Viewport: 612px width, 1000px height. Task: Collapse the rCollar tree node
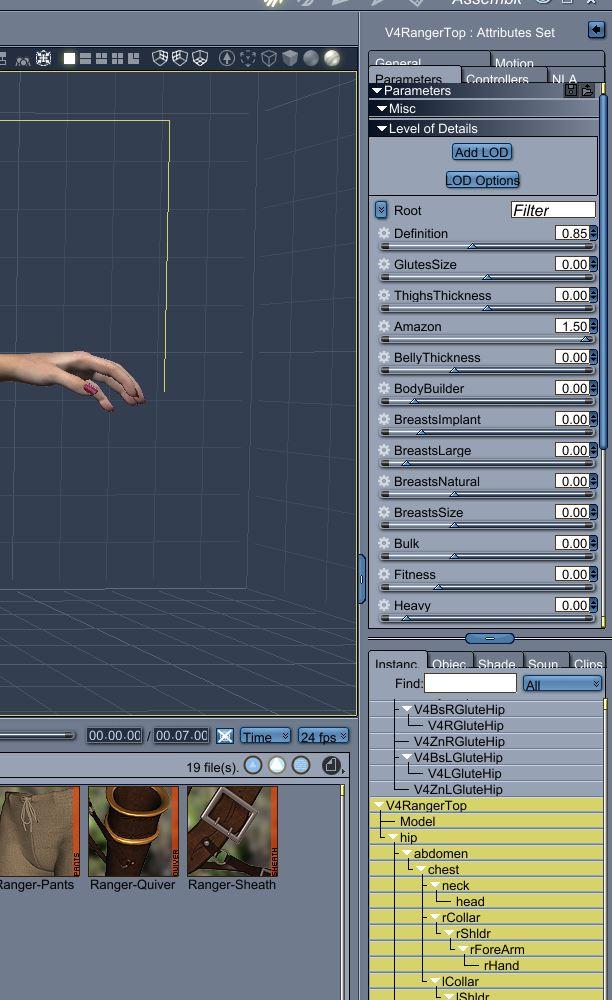(x=435, y=917)
